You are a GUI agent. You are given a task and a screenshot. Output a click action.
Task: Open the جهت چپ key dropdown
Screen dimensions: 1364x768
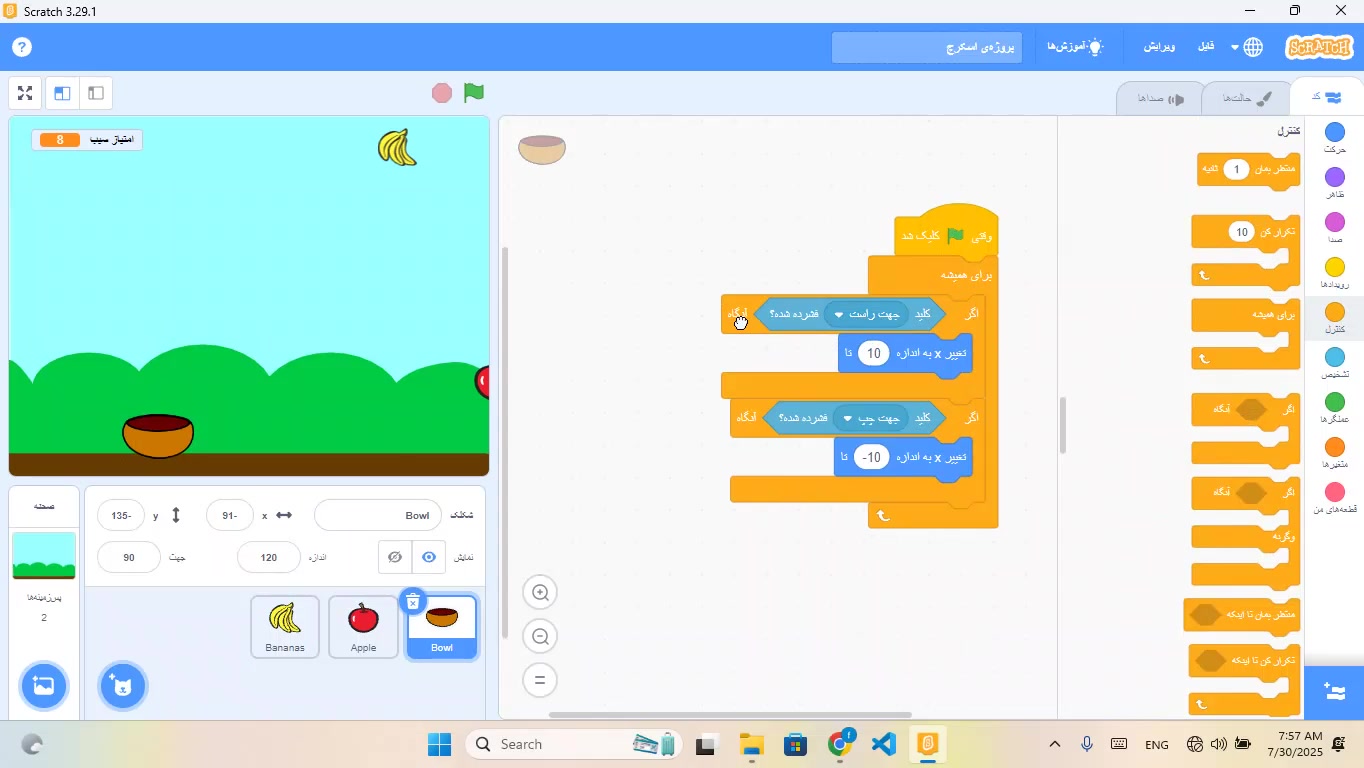tap(872, 417)
